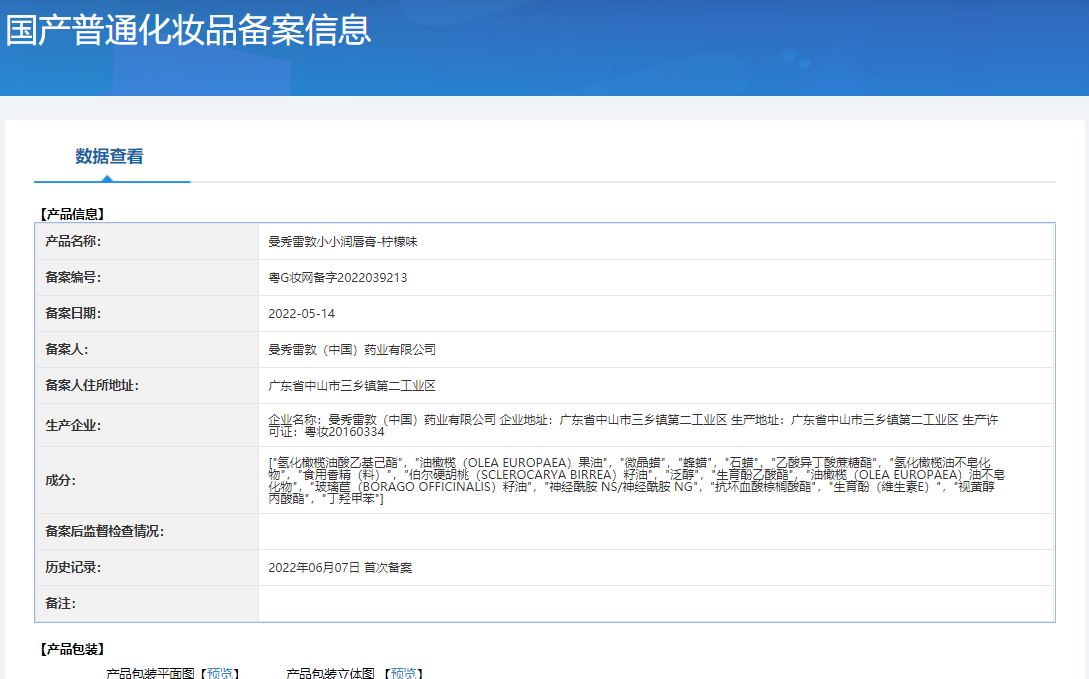Viewport: 1089px width, 679px height.
Task: Click the empty 备注 value cell
Action: (x=656, y=604)
